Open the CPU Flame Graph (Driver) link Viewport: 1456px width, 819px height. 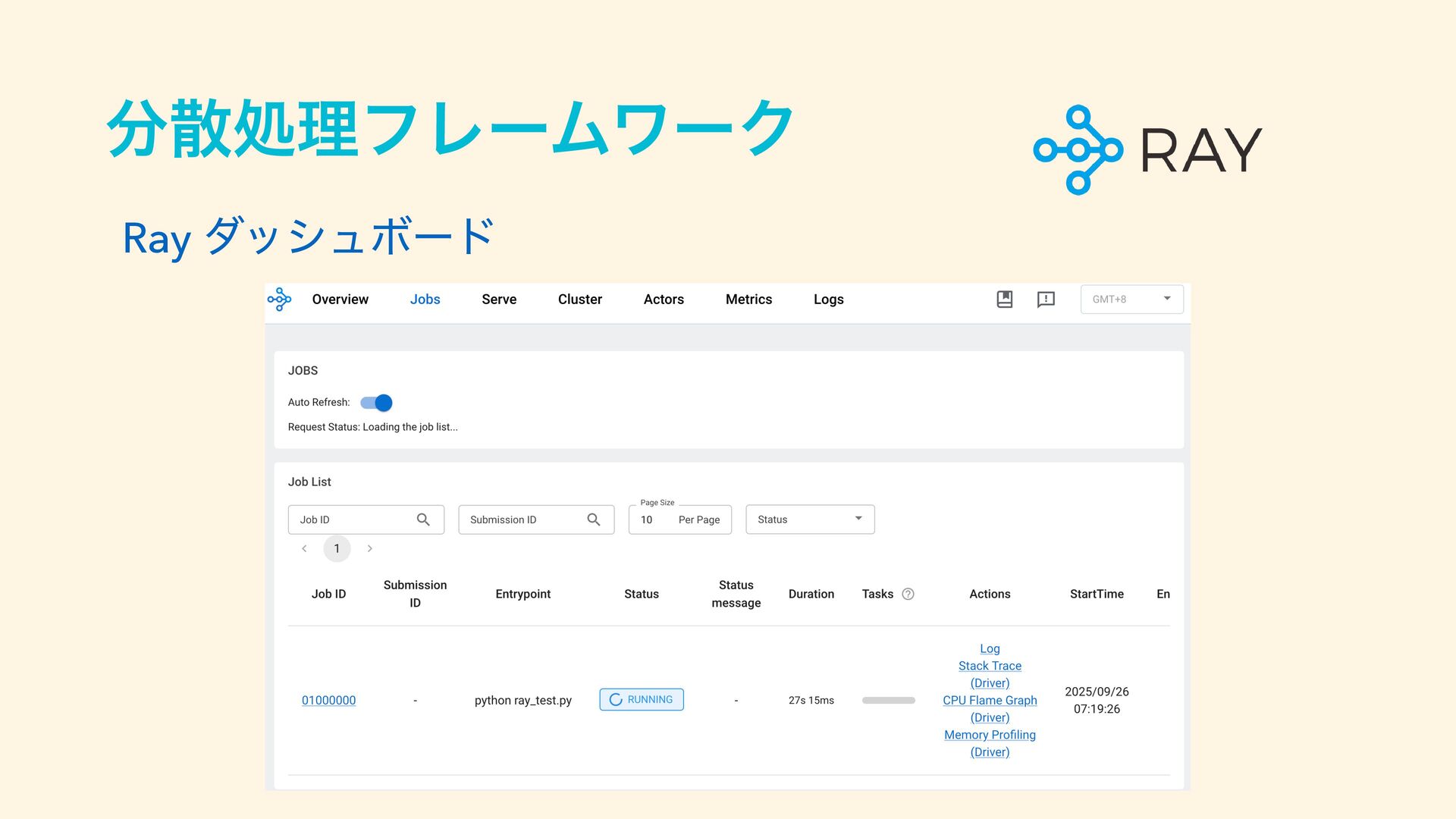(x=990, y=700)
